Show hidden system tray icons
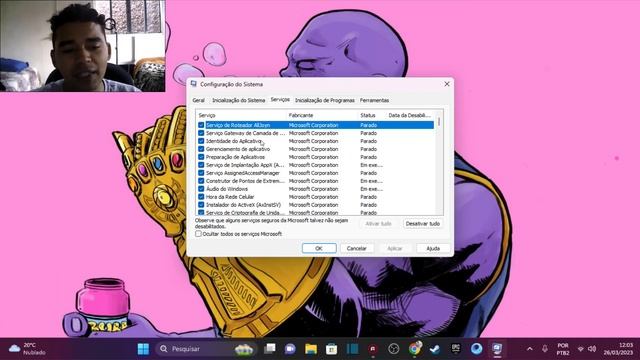 tap(530, 349)
